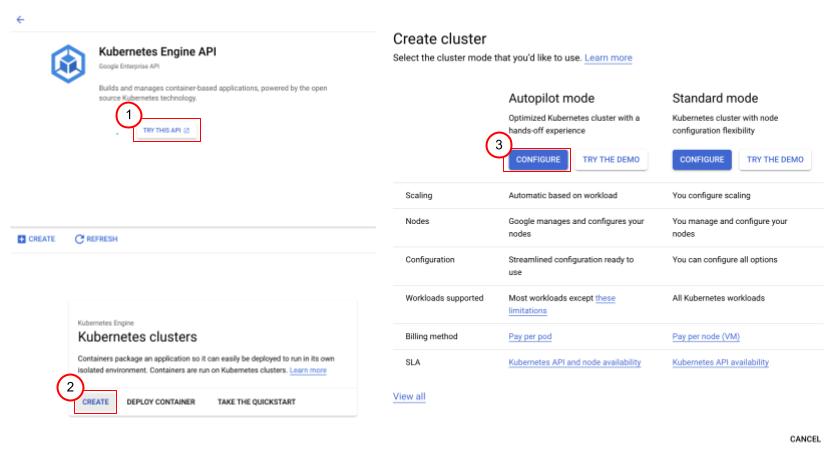Click the Nodes row label
The image size is (830, 470).
(417, 221)
